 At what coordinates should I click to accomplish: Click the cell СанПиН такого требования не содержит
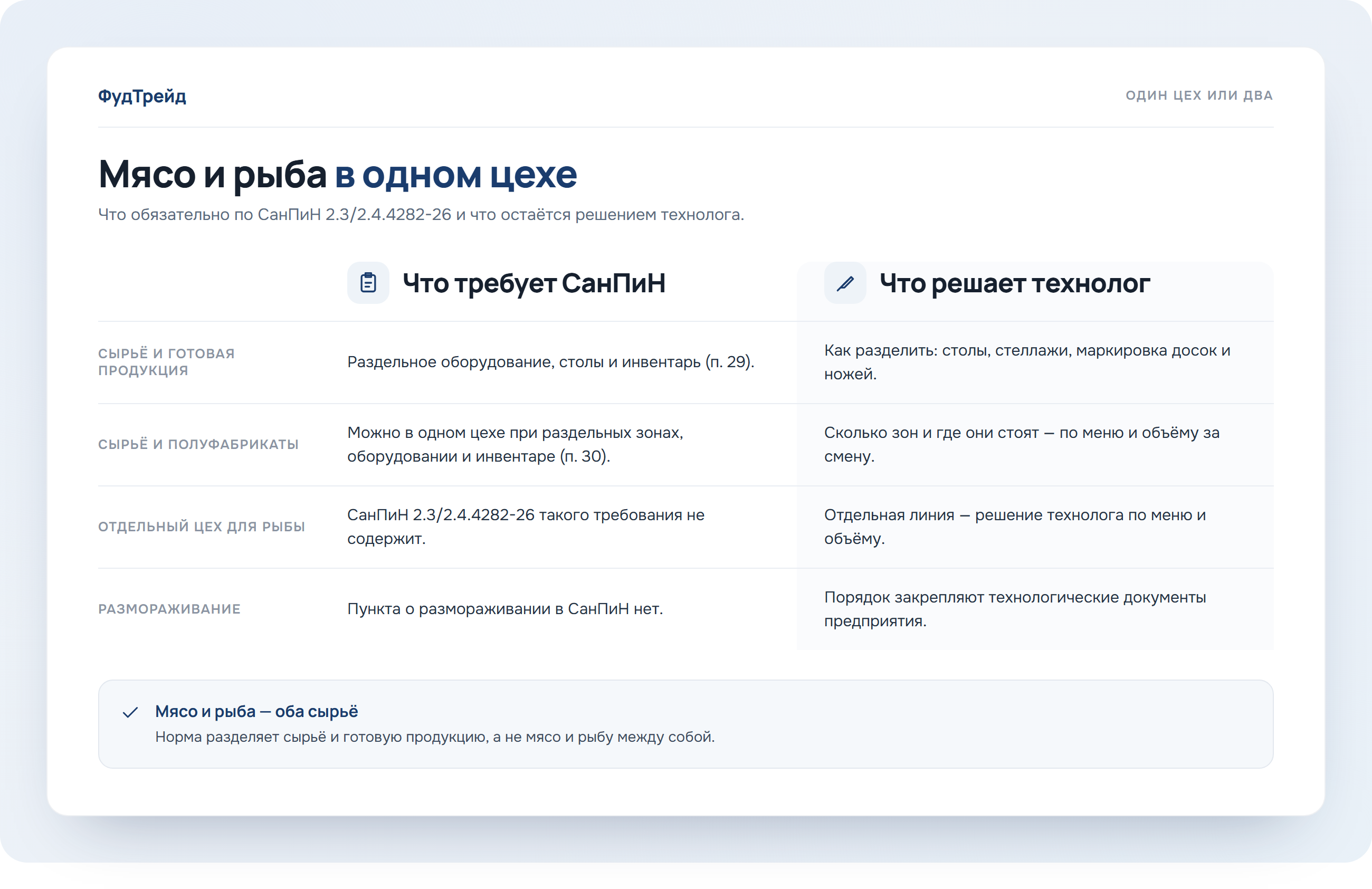(525, 527)
